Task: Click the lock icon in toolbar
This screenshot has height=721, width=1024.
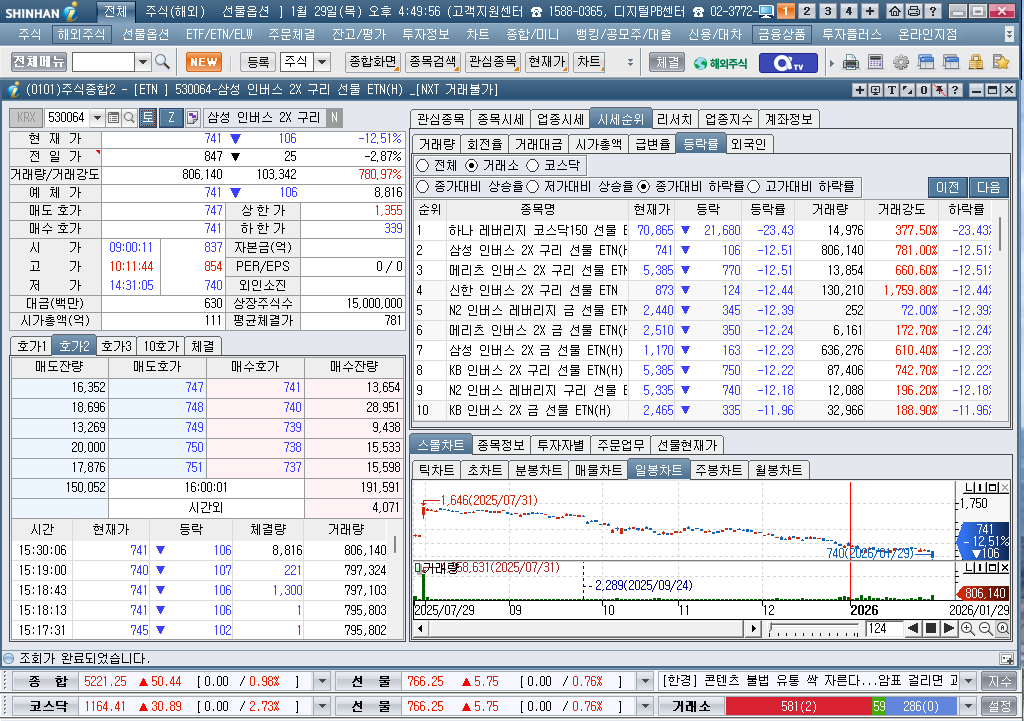Action: 976,63
